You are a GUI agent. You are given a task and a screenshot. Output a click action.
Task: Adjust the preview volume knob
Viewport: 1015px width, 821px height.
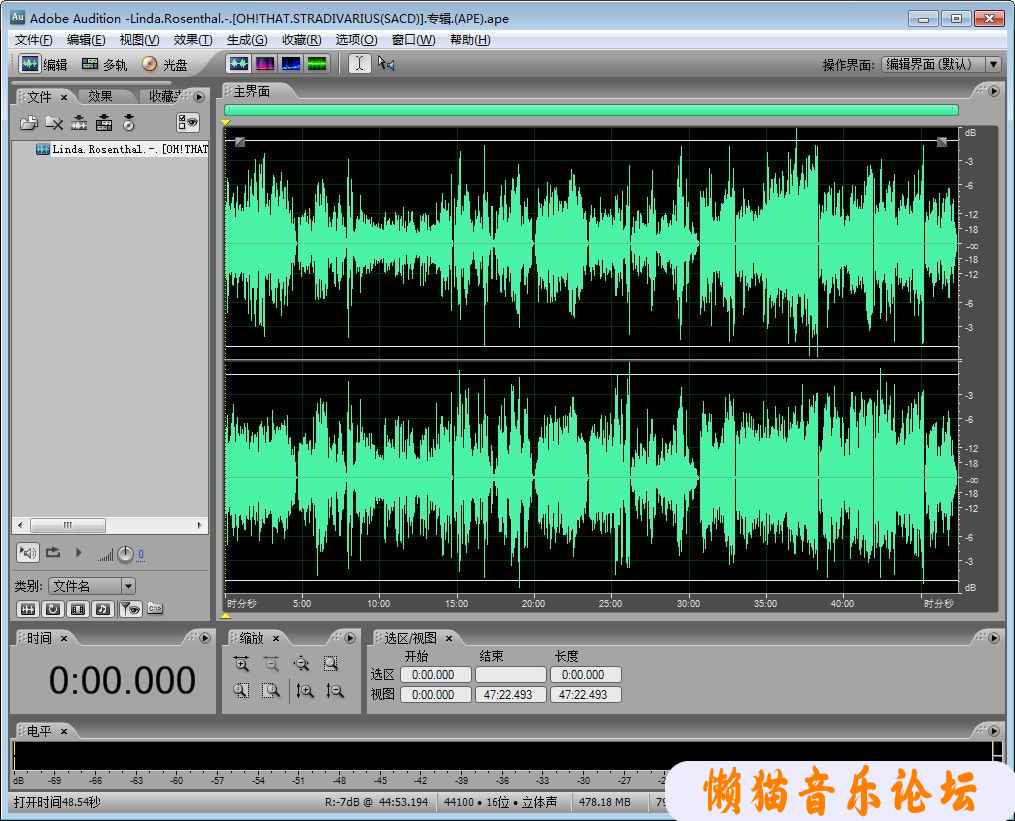(x=125, y=554)
